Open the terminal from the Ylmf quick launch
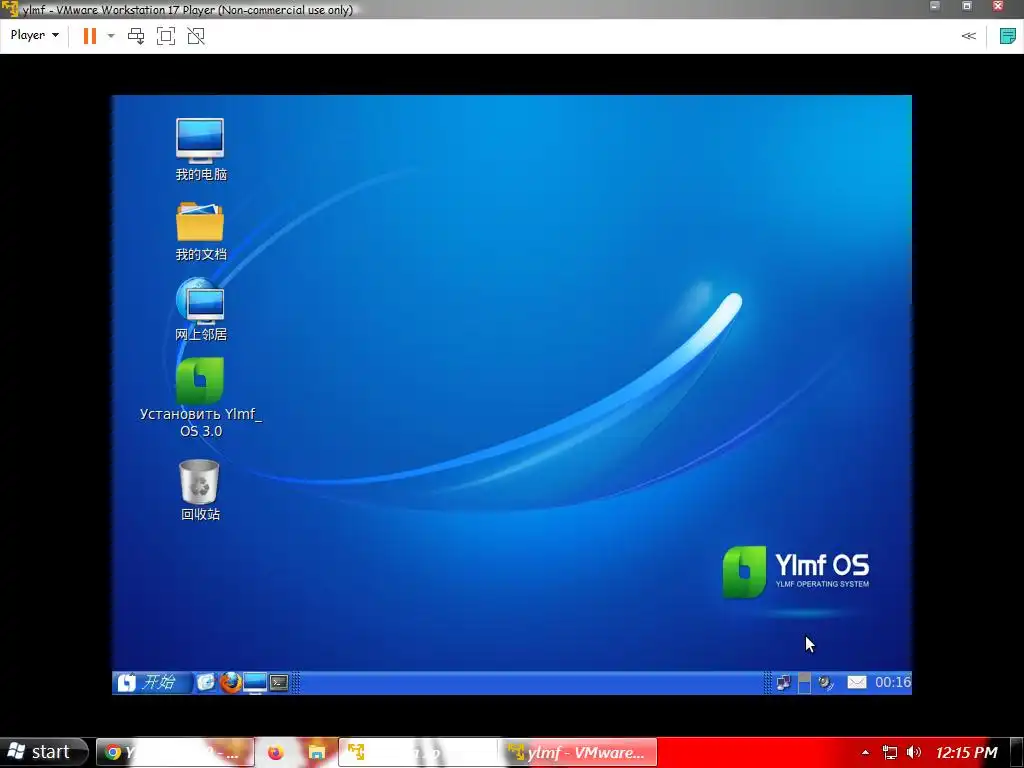The image size is (1024, 768). click(x=279, y=682)
